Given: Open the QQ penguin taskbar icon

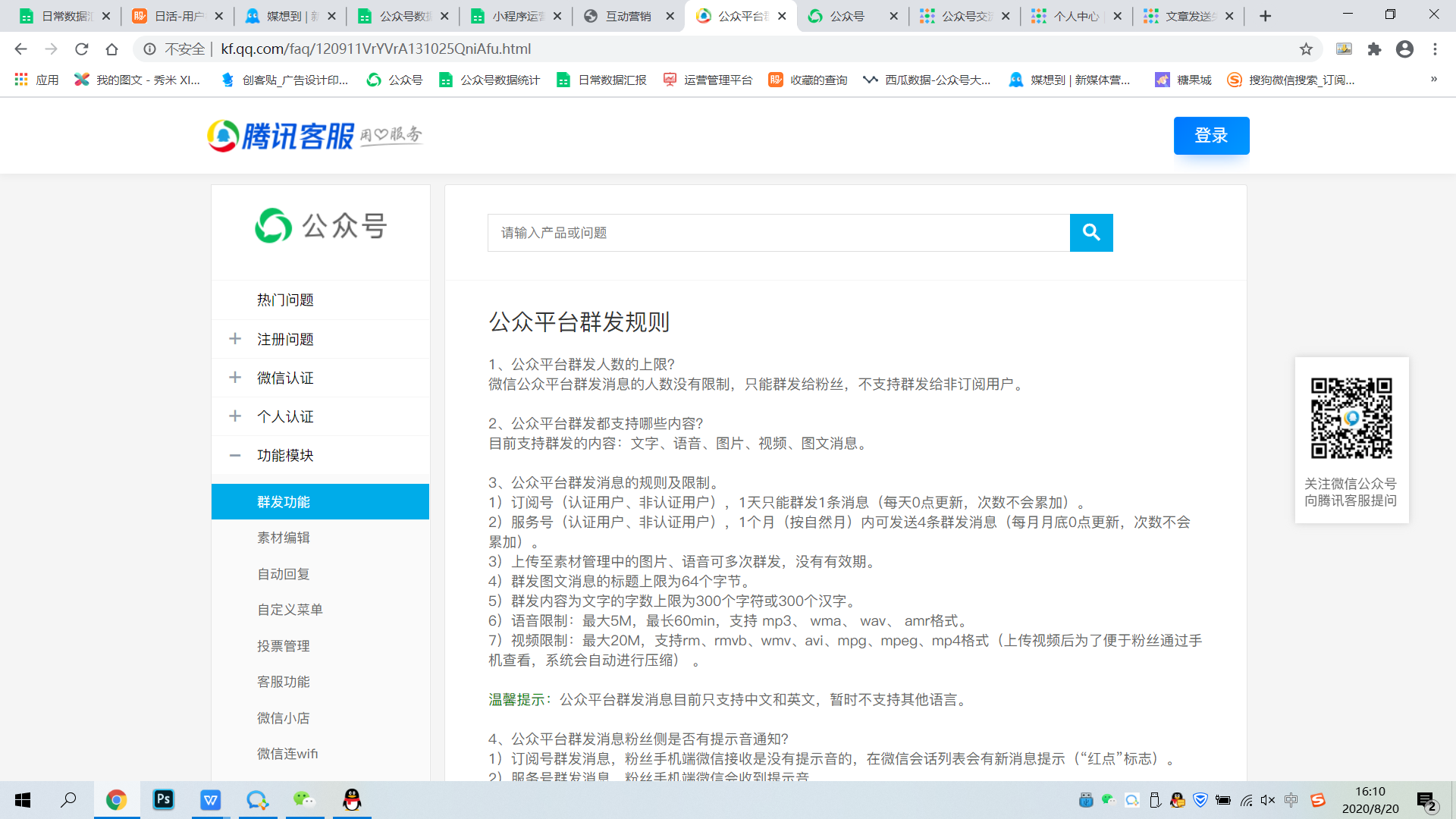Looking at the screenshot, I should [x=352, y=799].
